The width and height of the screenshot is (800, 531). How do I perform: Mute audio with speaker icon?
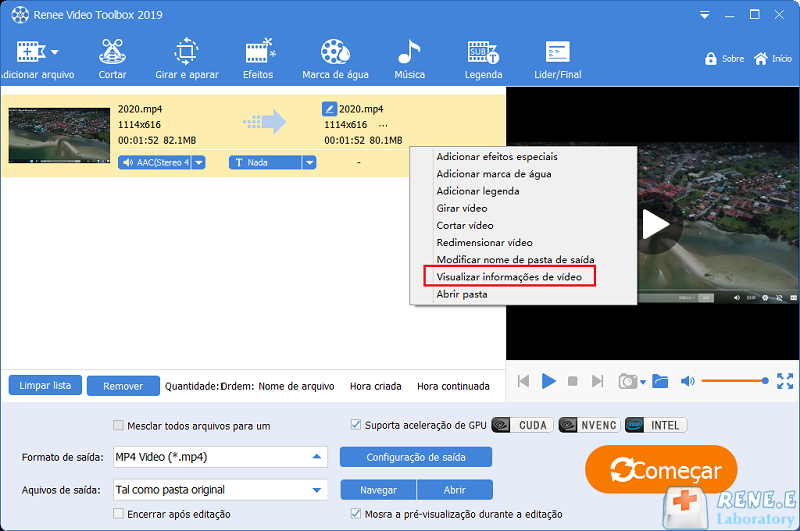687,381
